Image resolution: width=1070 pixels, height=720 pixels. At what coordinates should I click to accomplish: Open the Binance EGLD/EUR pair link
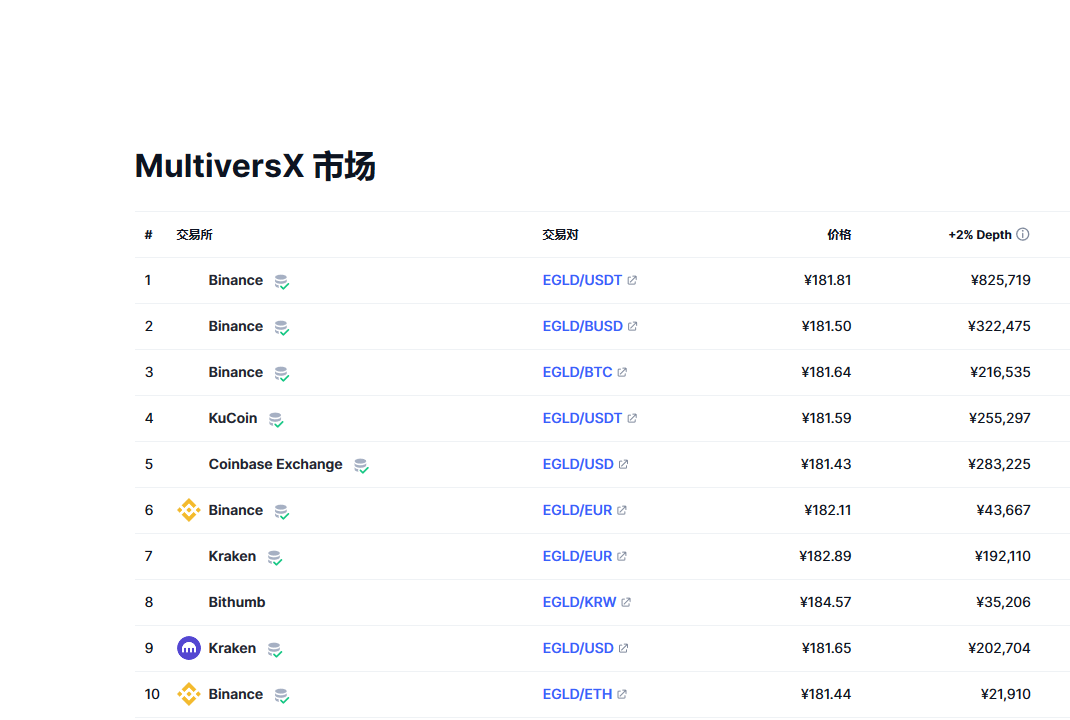[x=577, y=510]
